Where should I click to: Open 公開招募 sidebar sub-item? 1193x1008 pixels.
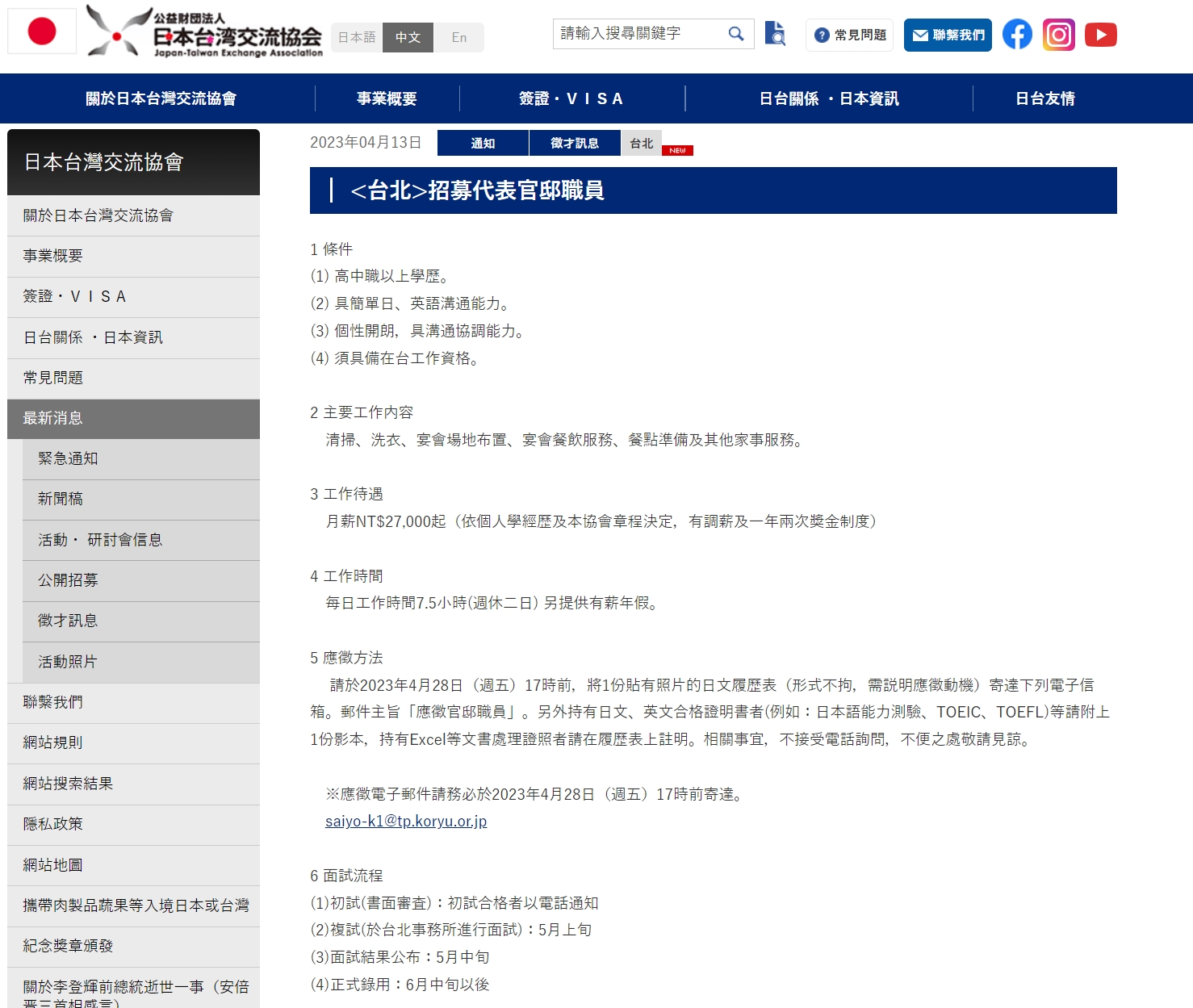(141, 581)
